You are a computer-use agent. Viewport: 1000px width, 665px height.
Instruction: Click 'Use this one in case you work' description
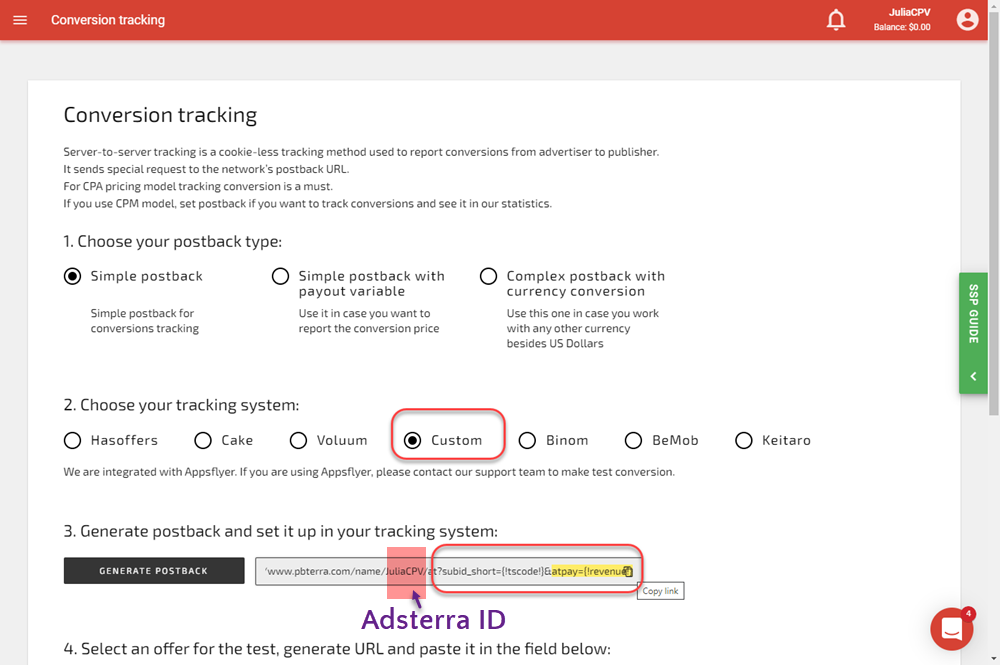583,328
